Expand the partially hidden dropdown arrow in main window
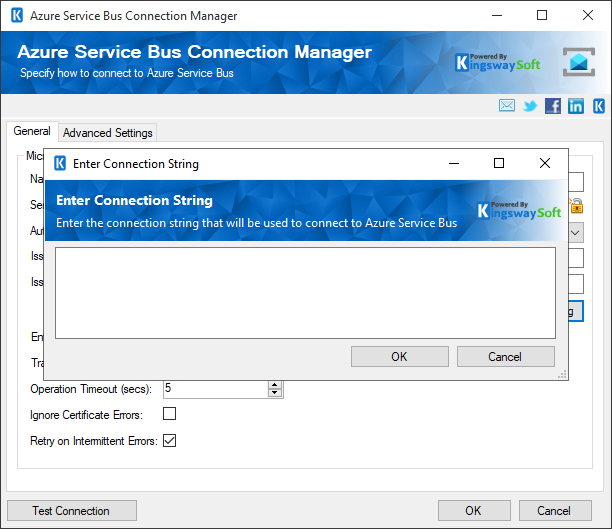 tap(575, 233)
